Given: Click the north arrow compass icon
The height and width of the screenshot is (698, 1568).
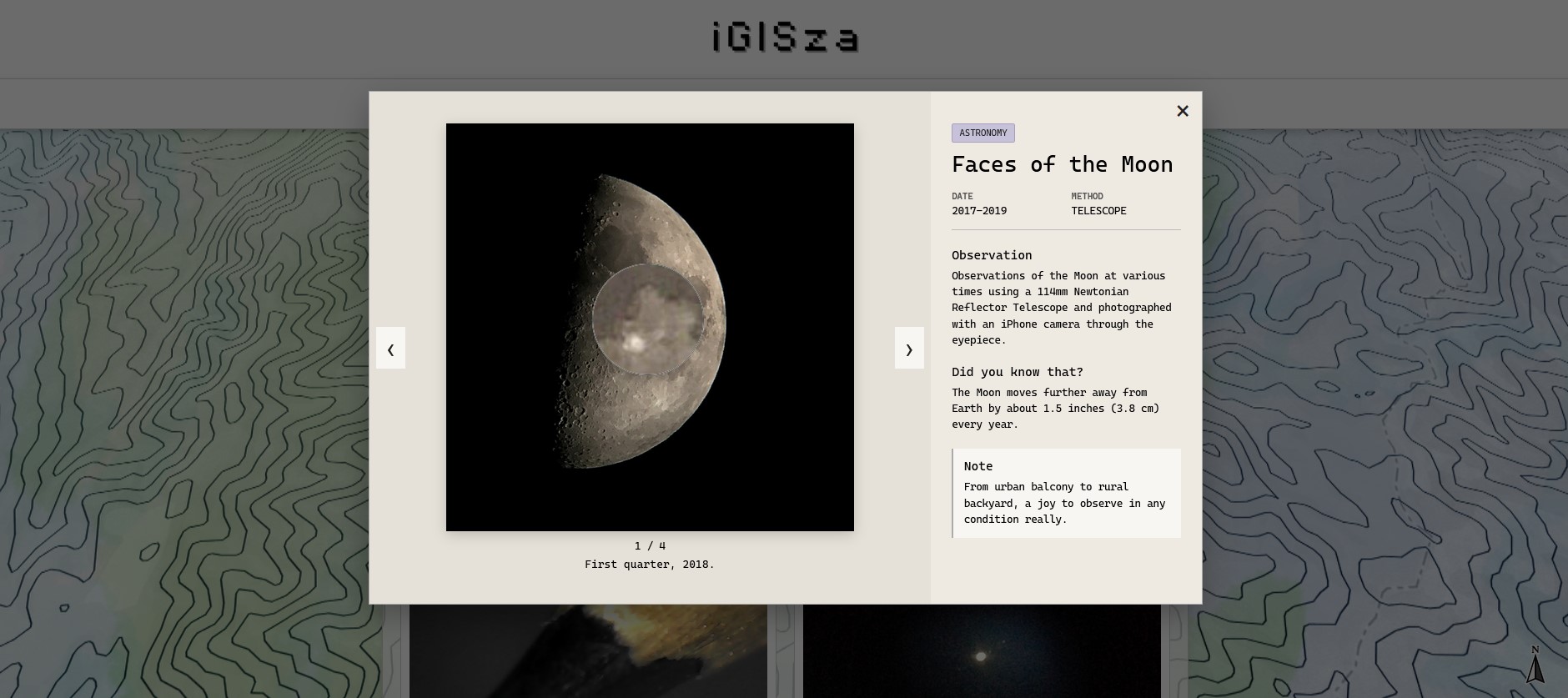Looking at the screenshot, I should tap(1535, 665).
